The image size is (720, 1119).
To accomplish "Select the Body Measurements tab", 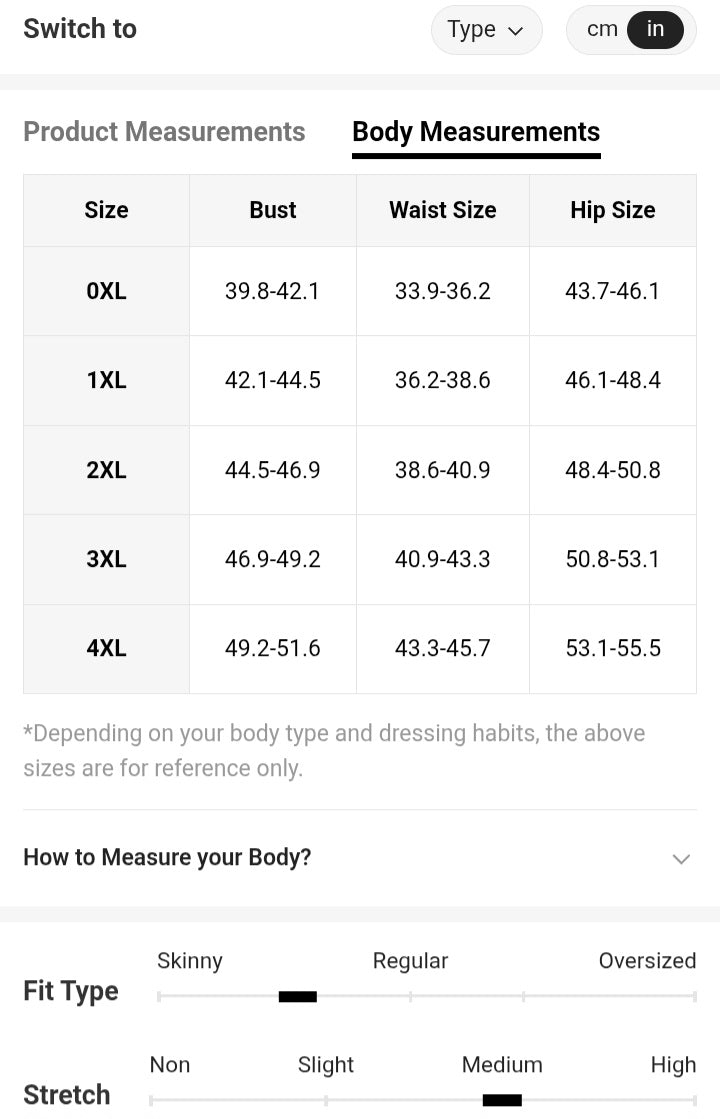I will coord(476,132).
